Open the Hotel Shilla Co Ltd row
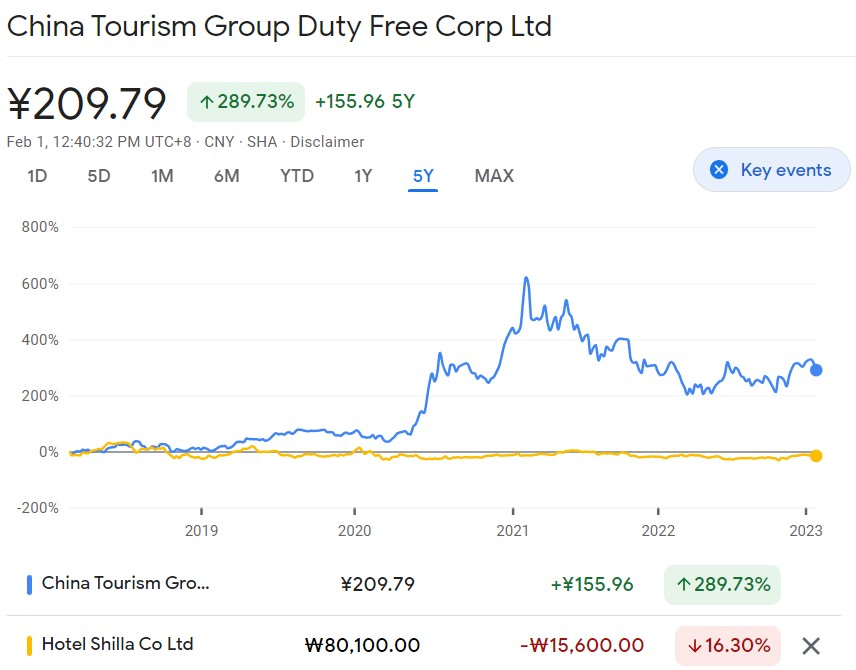This screenshot has width=856, height=670. tap(424, 645)
